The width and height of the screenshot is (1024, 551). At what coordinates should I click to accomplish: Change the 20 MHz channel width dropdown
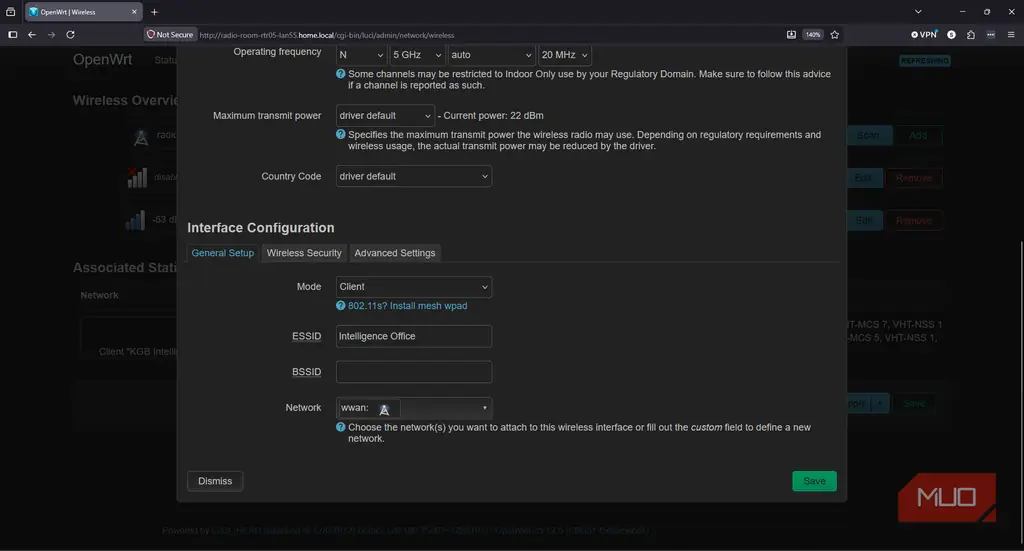point(564,55)
